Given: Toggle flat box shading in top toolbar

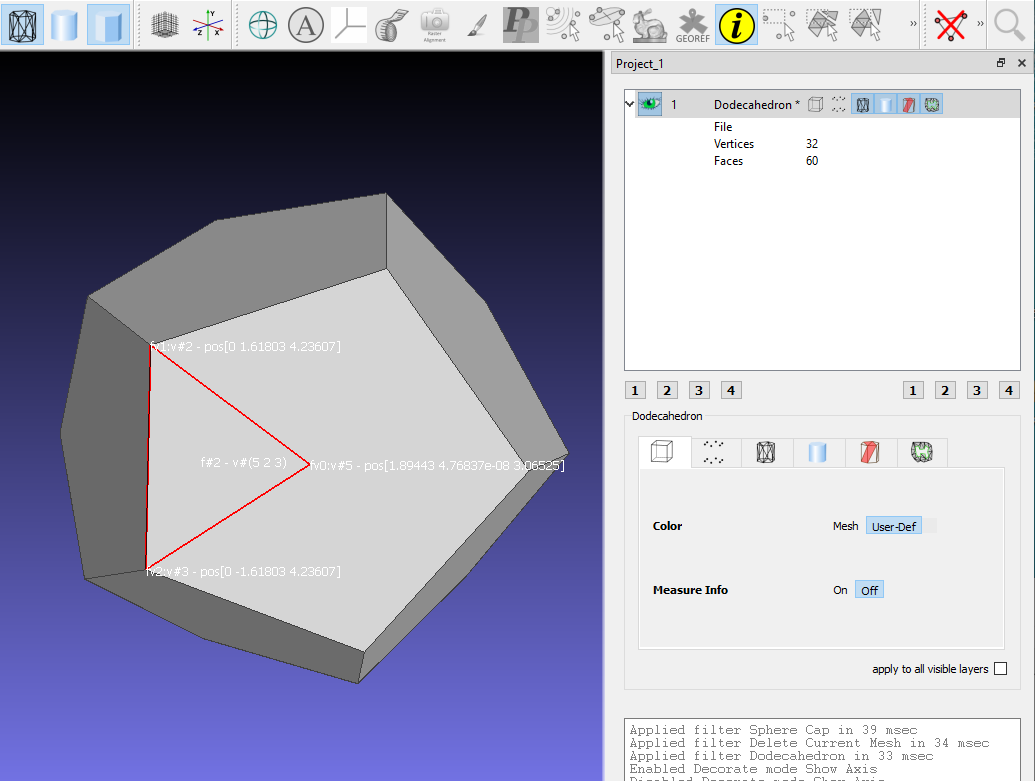Looking at the screenshot, I should (x=108, y=24).
